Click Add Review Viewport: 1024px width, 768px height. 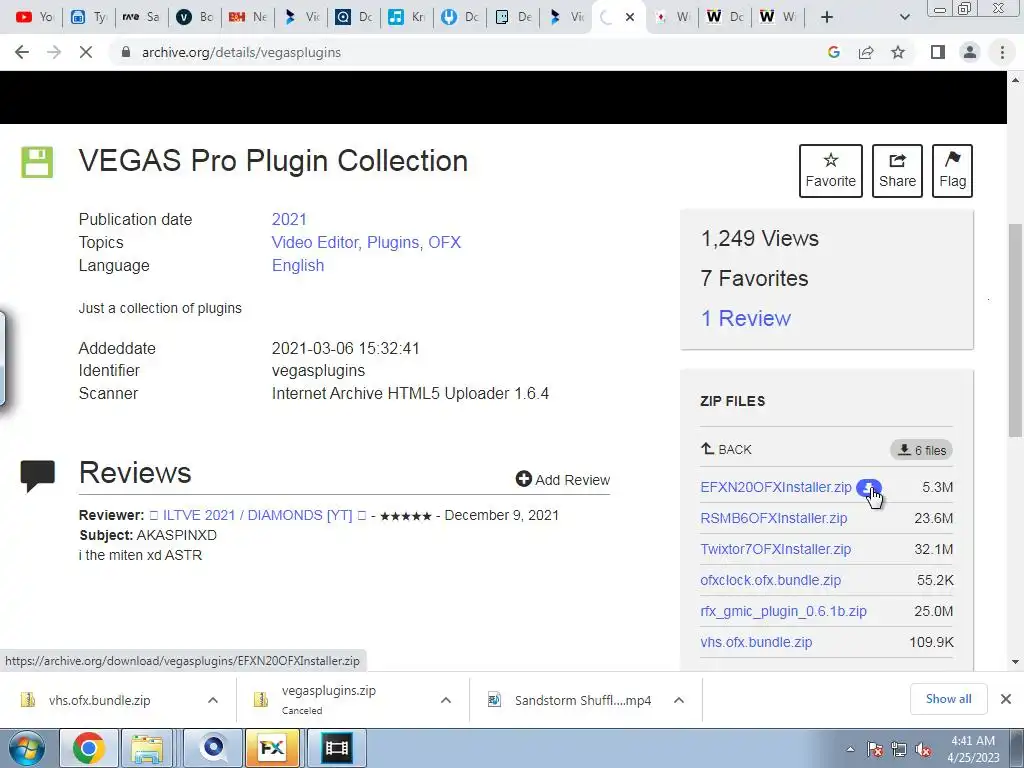[x=563, y=479]
